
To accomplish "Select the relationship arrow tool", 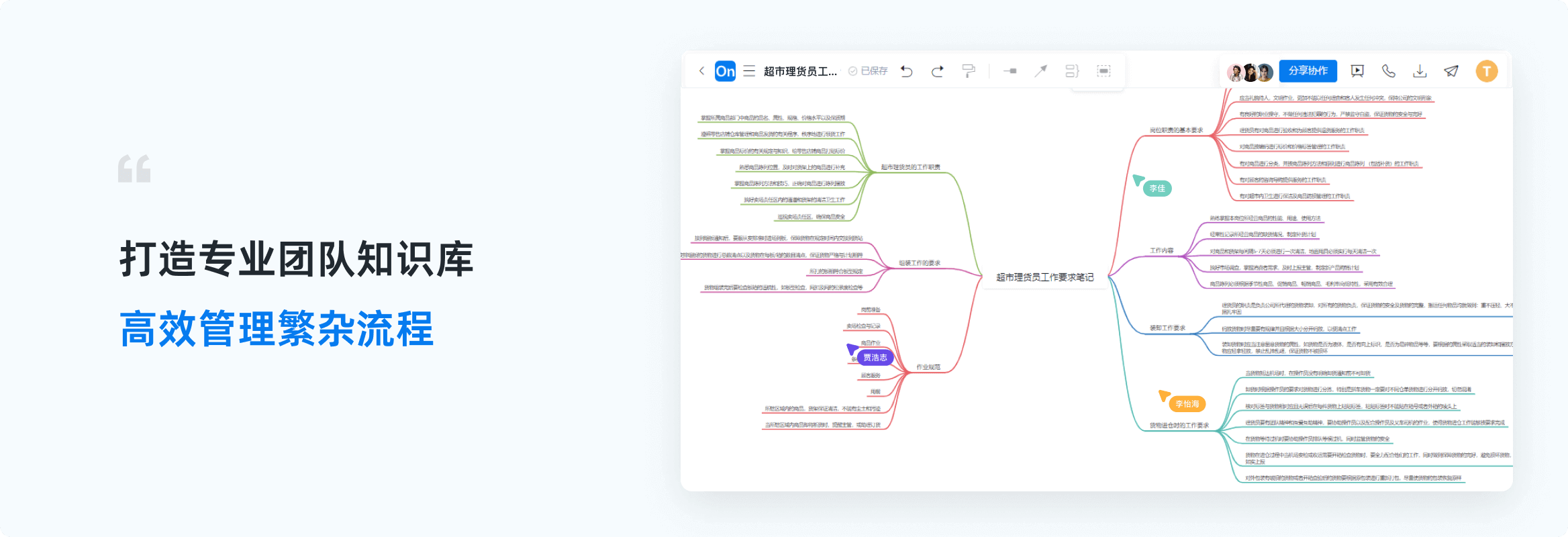I will [1040, 71].
